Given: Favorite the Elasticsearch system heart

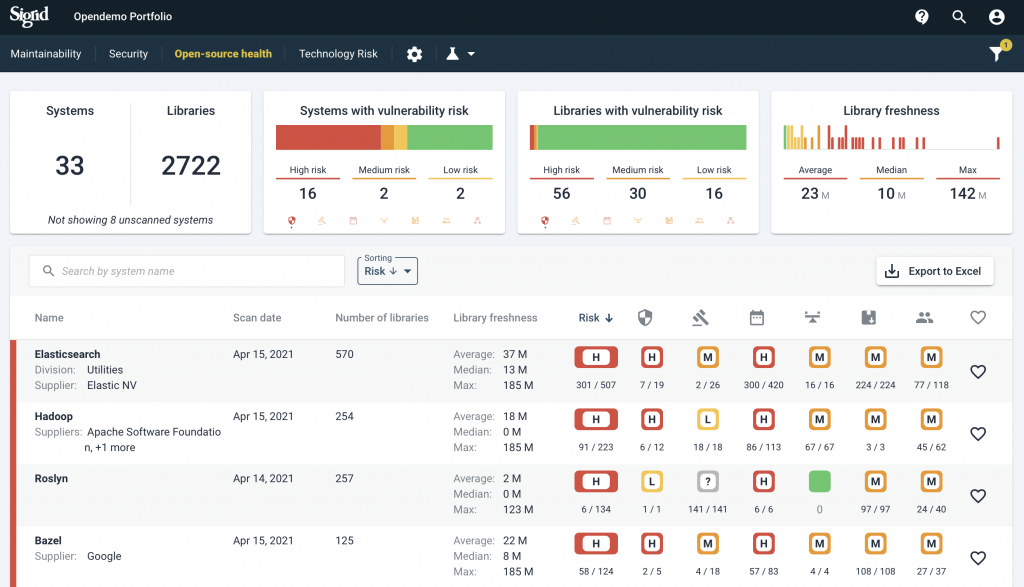Looking at the screenshot, I should [x=978, y=372].
